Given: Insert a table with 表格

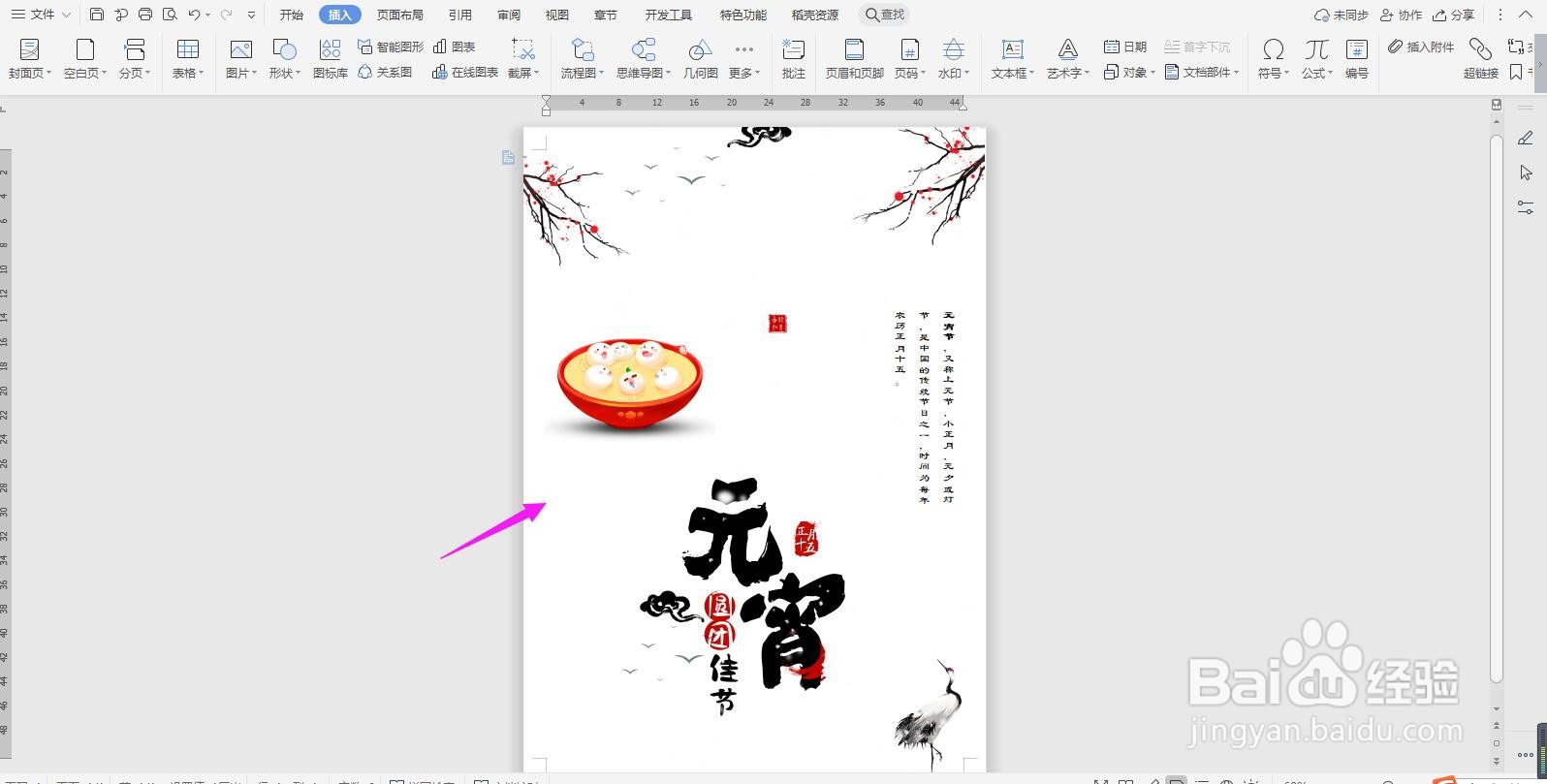Looking at the screenshot, I should [188, 58].
